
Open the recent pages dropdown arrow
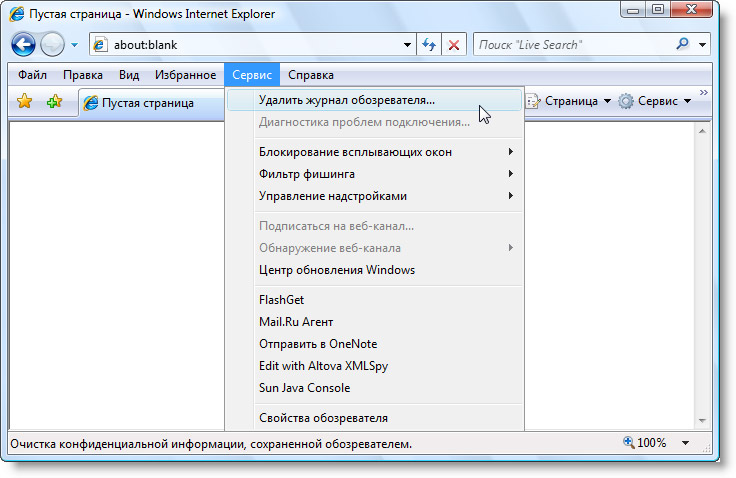(x=74, y=45)
